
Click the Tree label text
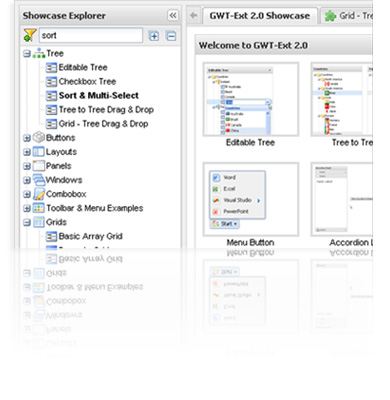coord(55,53)
